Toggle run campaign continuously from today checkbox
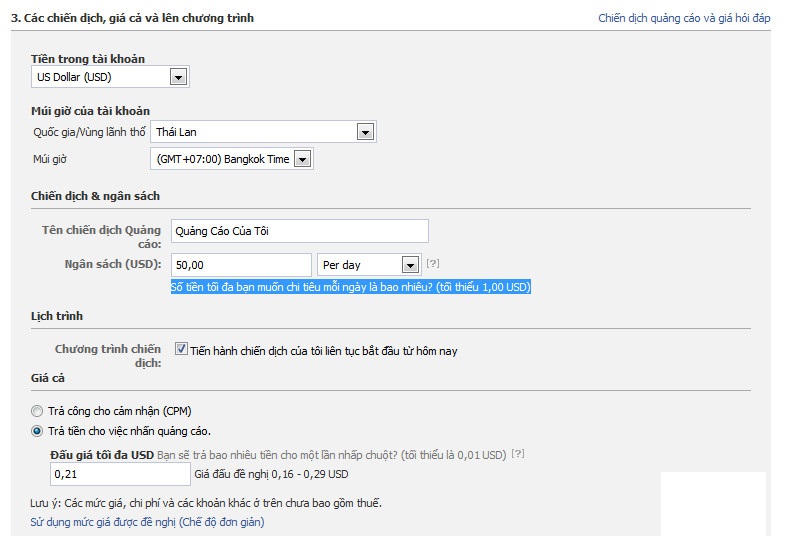 click(181, 349)
